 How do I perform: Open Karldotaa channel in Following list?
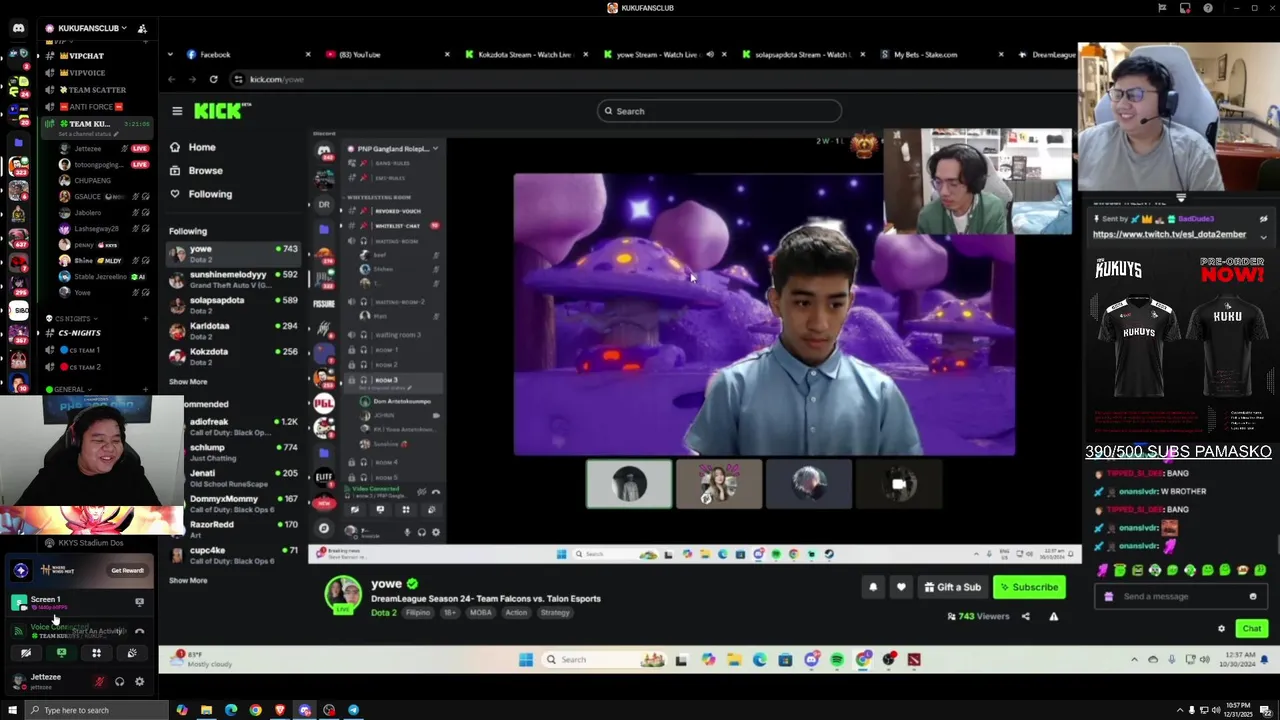click(234, 331)
